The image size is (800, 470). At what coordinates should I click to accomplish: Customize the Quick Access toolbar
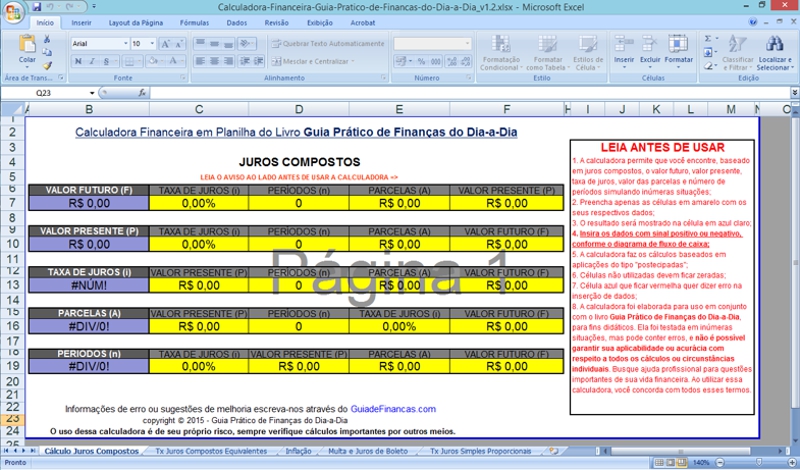94,7
